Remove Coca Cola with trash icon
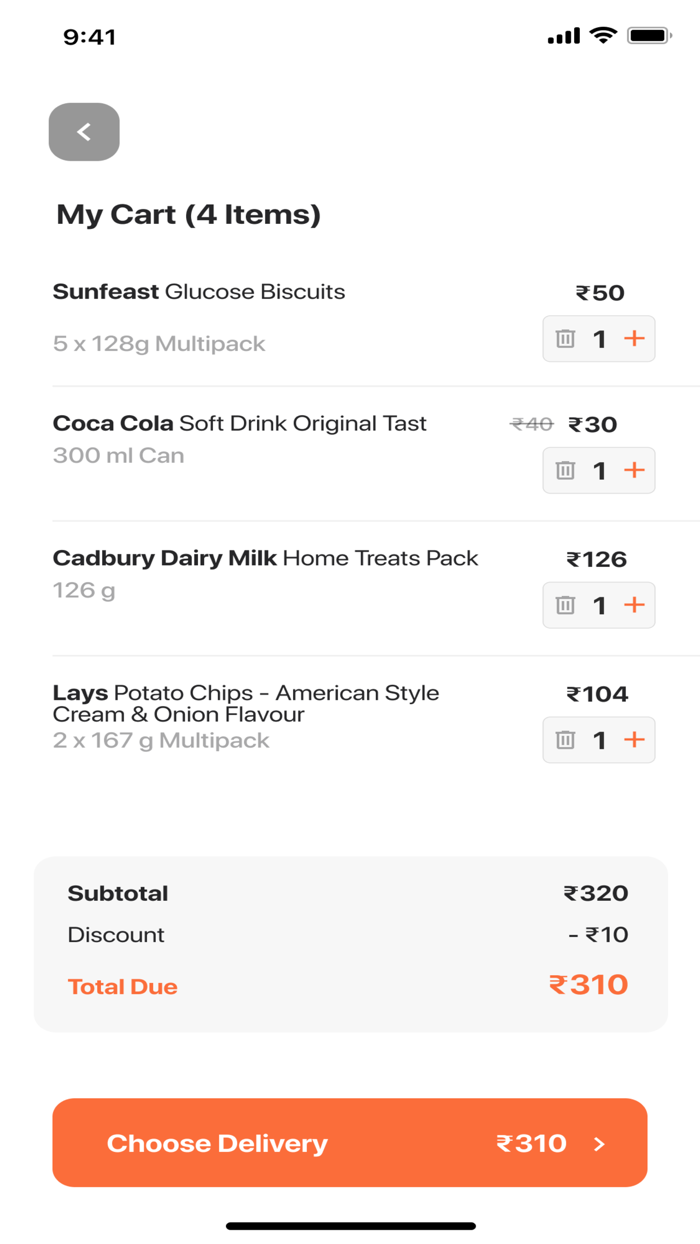 [565, 470]
